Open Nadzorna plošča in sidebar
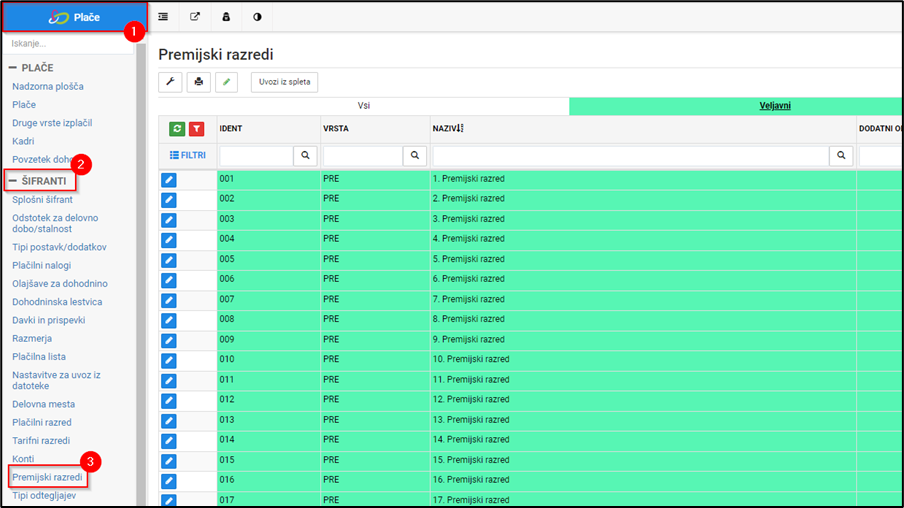This screenshot has width=904, height=508. click(x=48, y=86)
